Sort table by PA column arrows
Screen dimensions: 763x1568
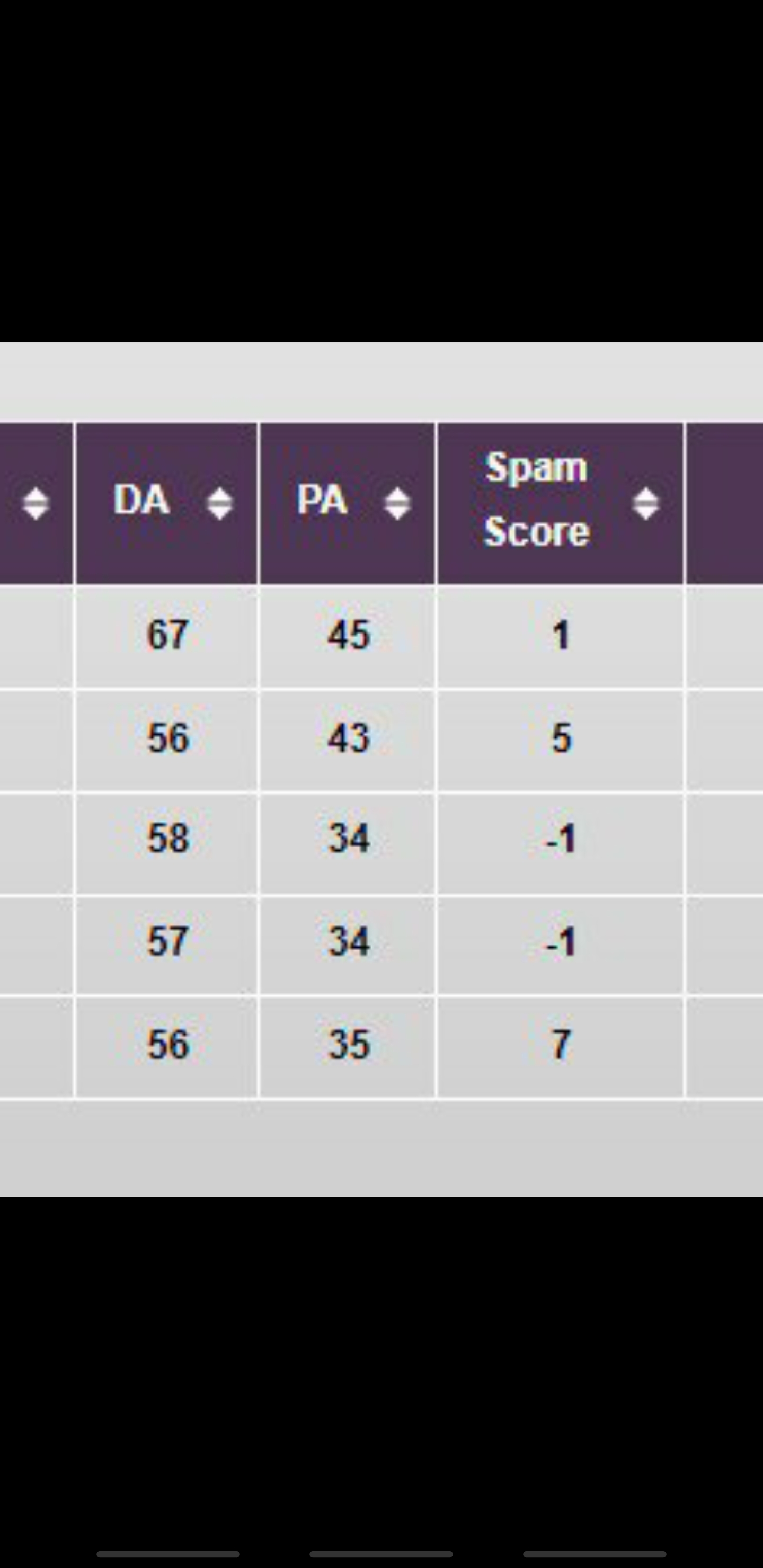397,504
